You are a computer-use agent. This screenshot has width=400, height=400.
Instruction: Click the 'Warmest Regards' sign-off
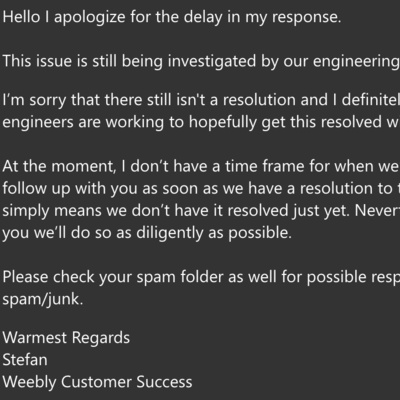66,338
